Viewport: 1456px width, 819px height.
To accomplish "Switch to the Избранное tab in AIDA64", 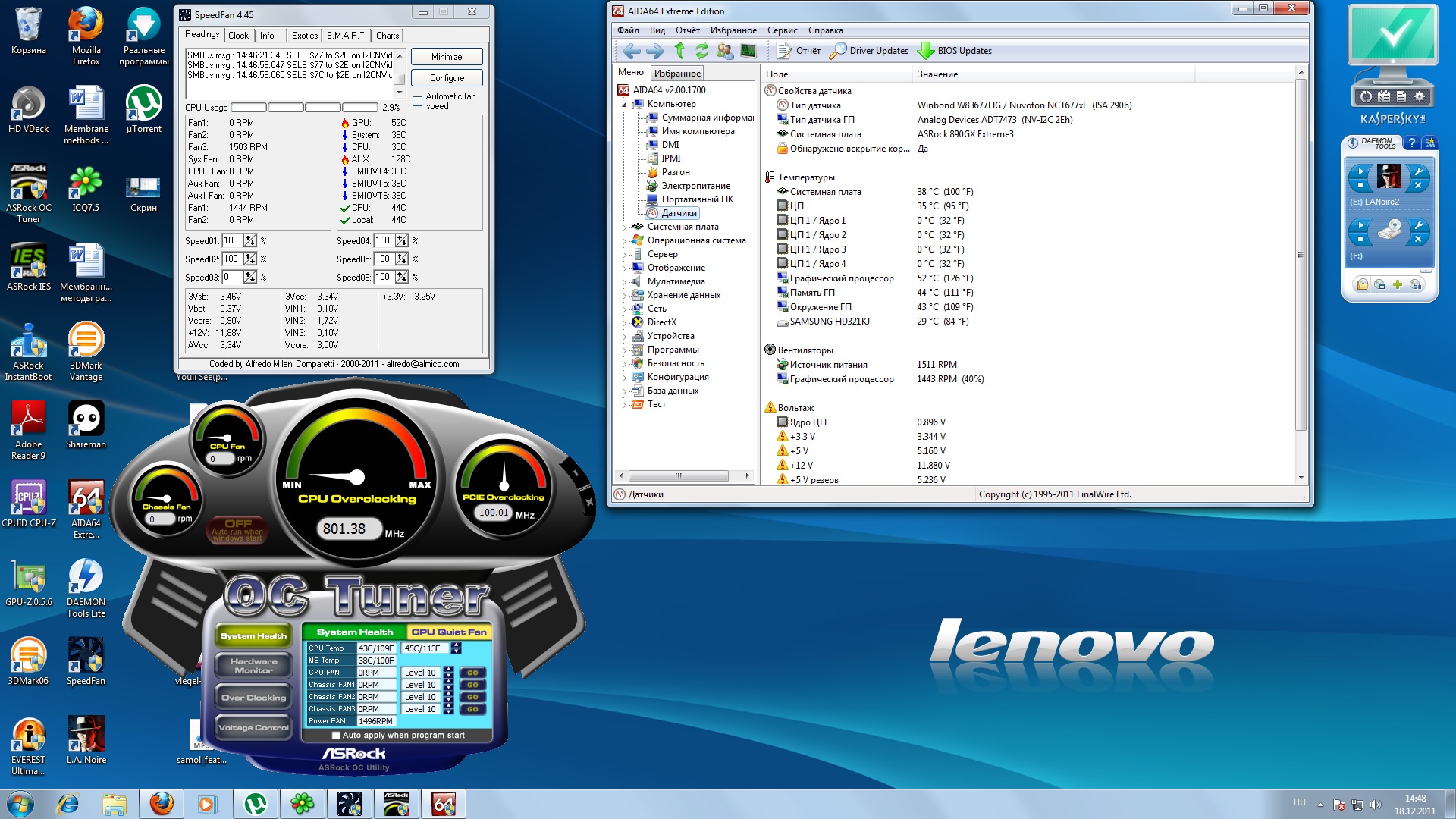I will pyautogui.click(x=677, y=74).
